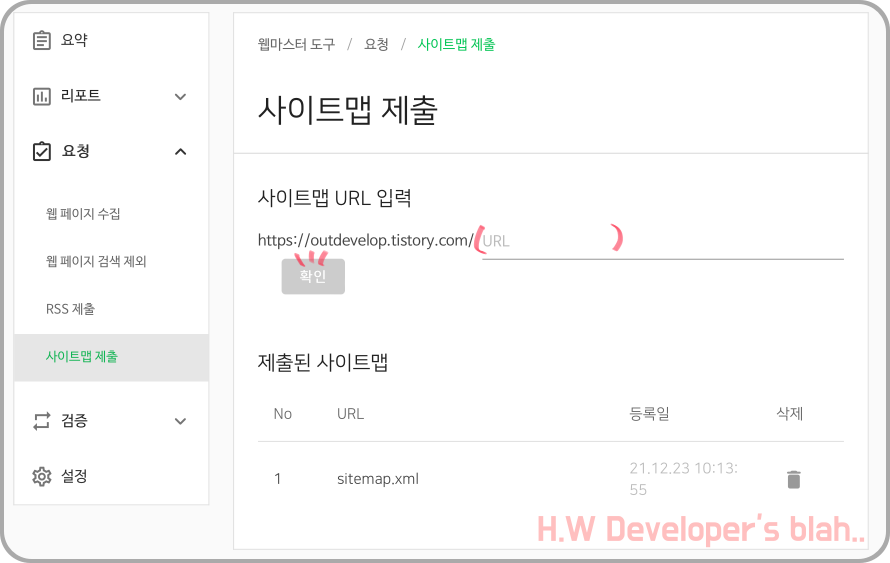
Task: Click the 요청 checkmark clipboard icon
Action: click(41, 152)
